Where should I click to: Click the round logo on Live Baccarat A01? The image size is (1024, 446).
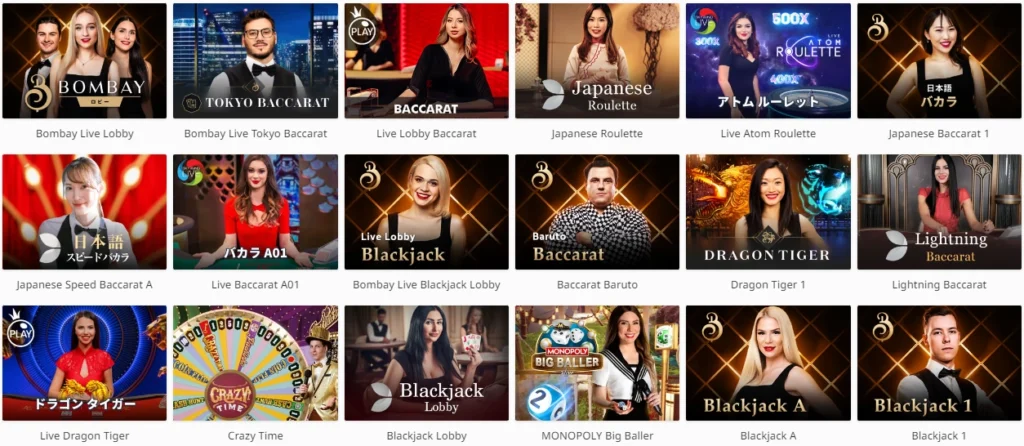coord(190,173)
